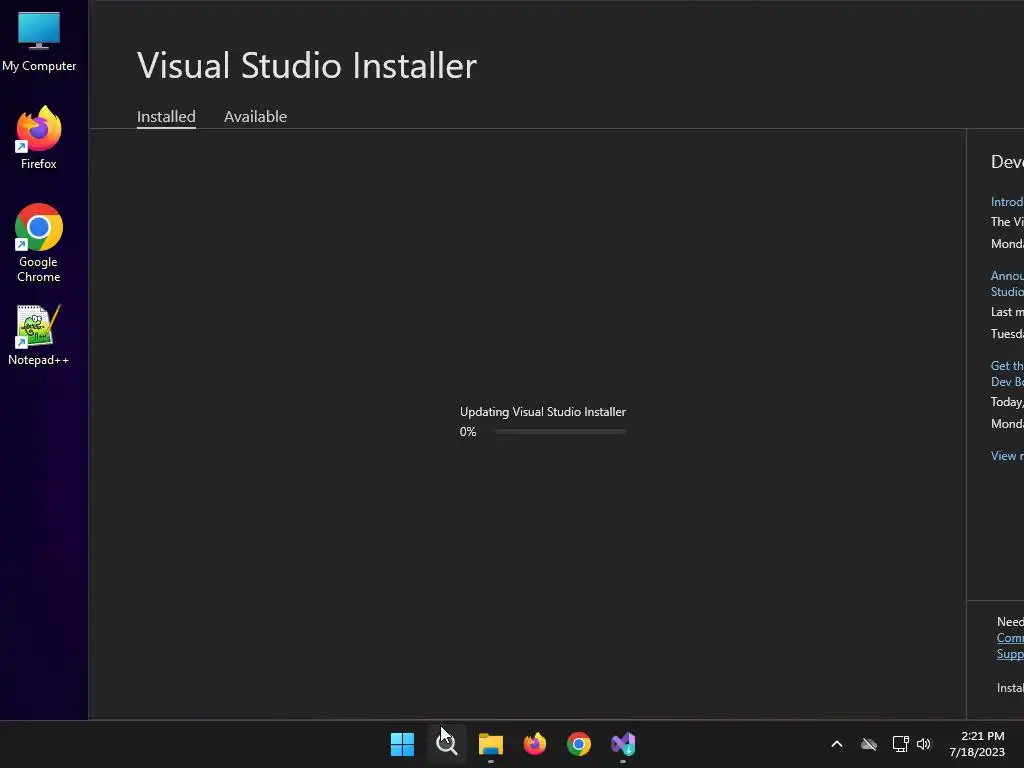Click the installer update progress bar
Screen dimensions: 1024x768
pos(561,432)
